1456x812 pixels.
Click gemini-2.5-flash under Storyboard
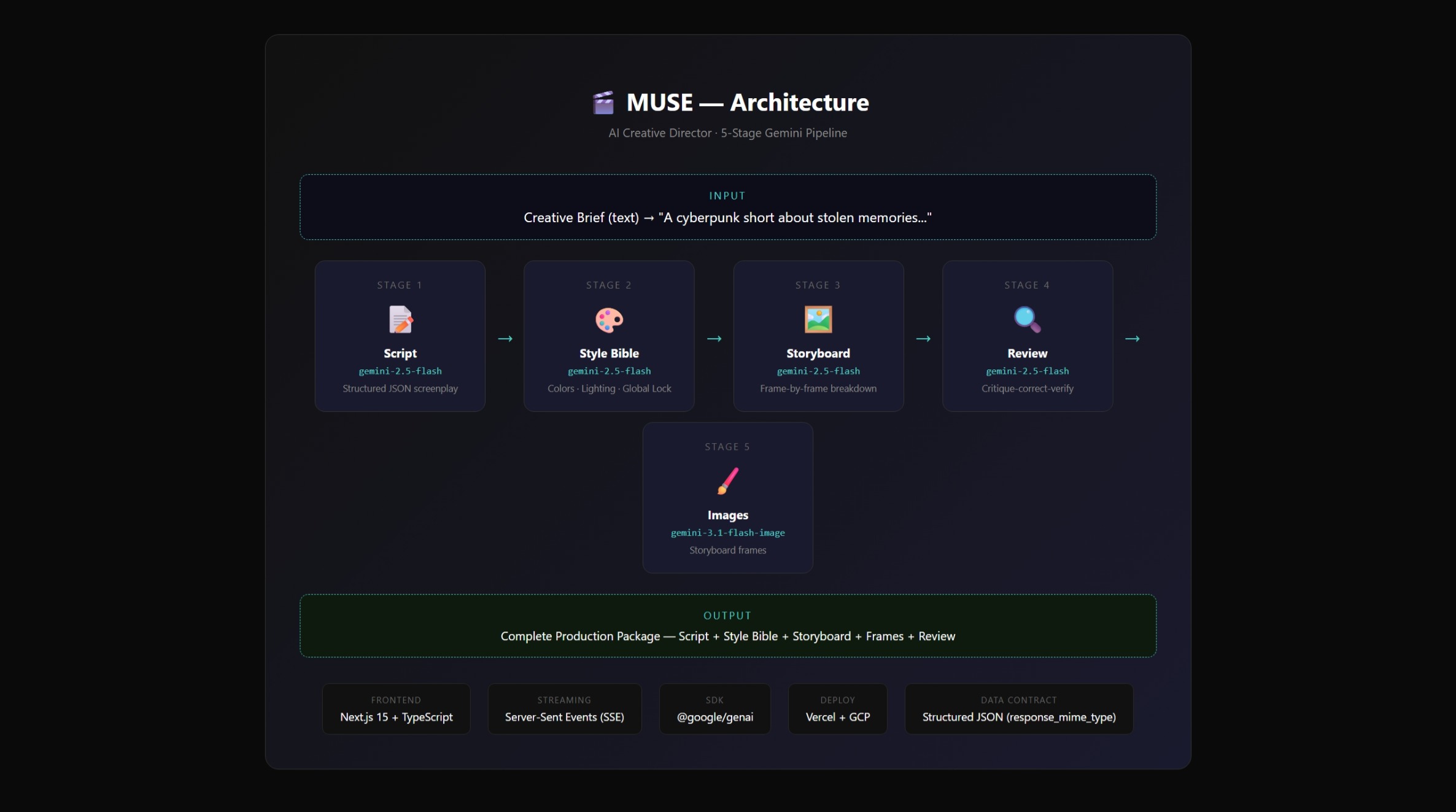click(818, 371)
